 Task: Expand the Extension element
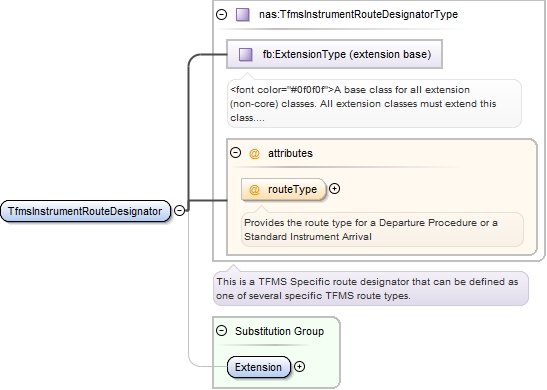click(299, 367)
